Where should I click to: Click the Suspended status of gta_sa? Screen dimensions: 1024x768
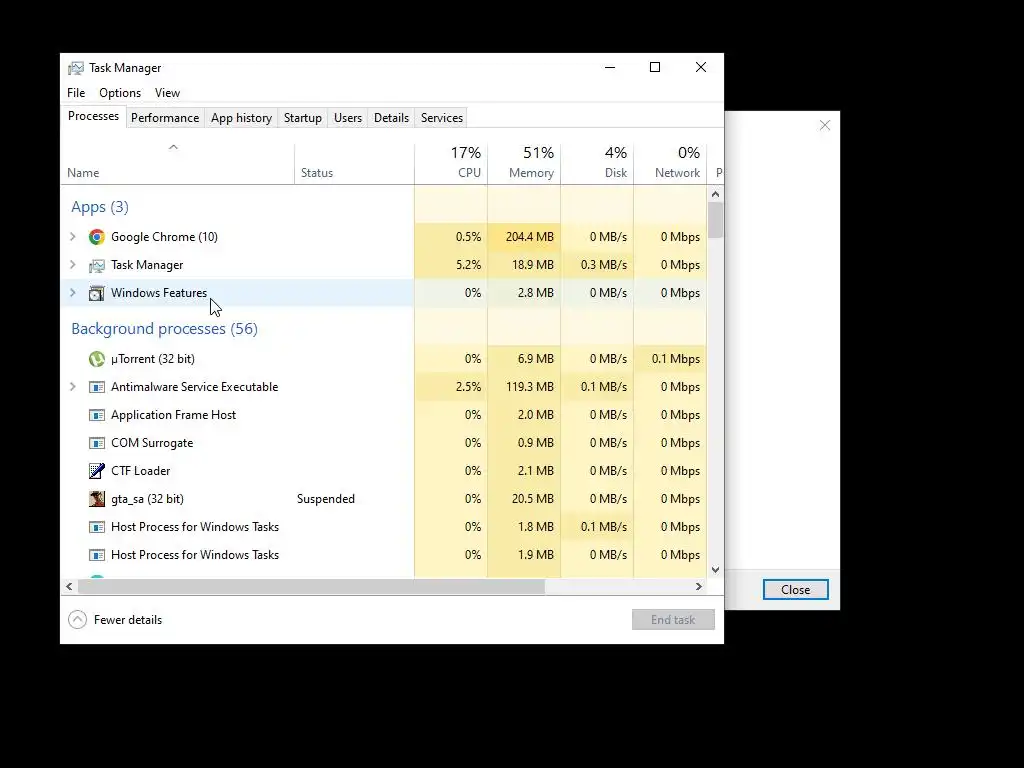click(x=326, y=499)
